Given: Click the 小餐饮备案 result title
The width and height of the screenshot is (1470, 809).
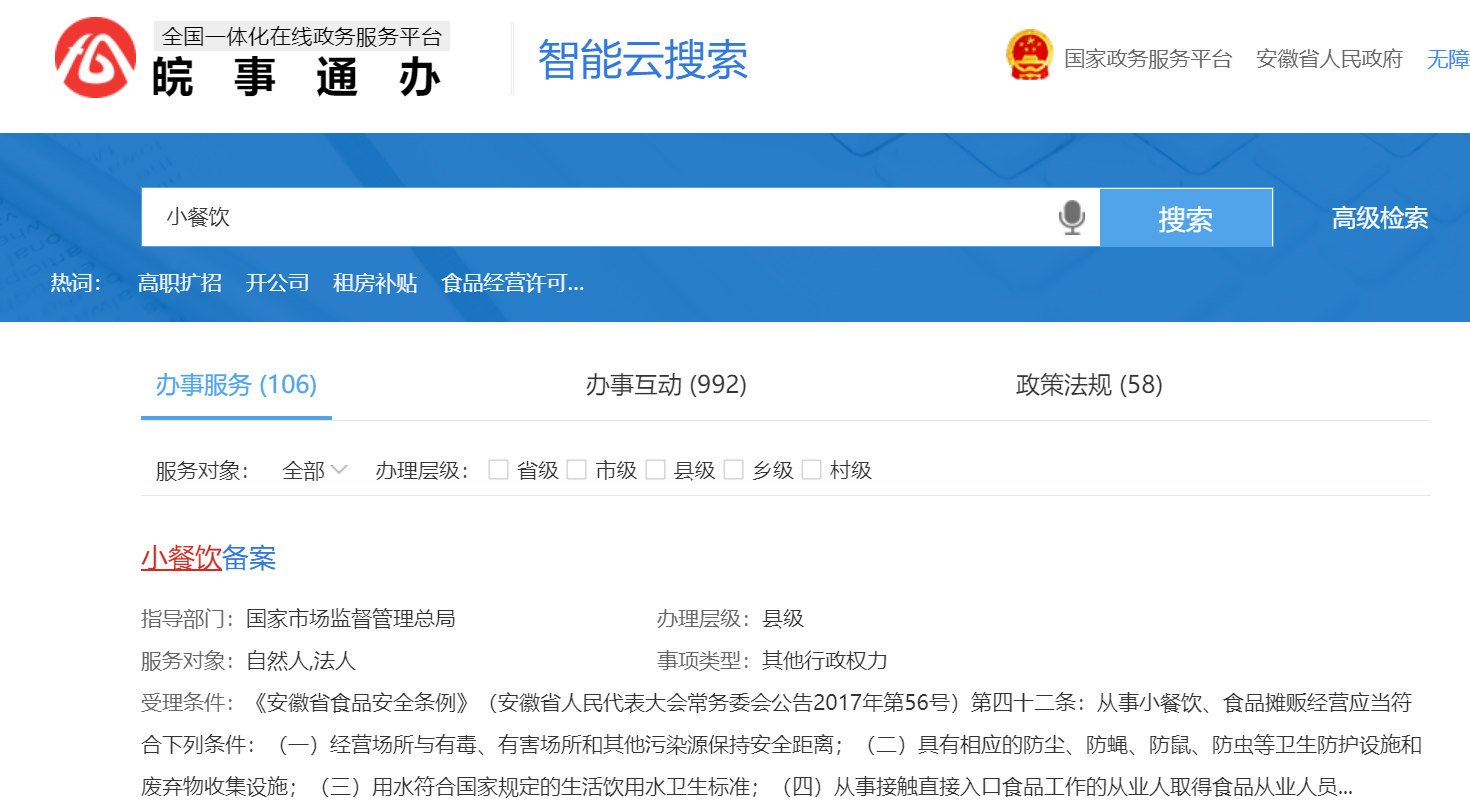Looking at the screenshot, I should click(x=208, y=558).
